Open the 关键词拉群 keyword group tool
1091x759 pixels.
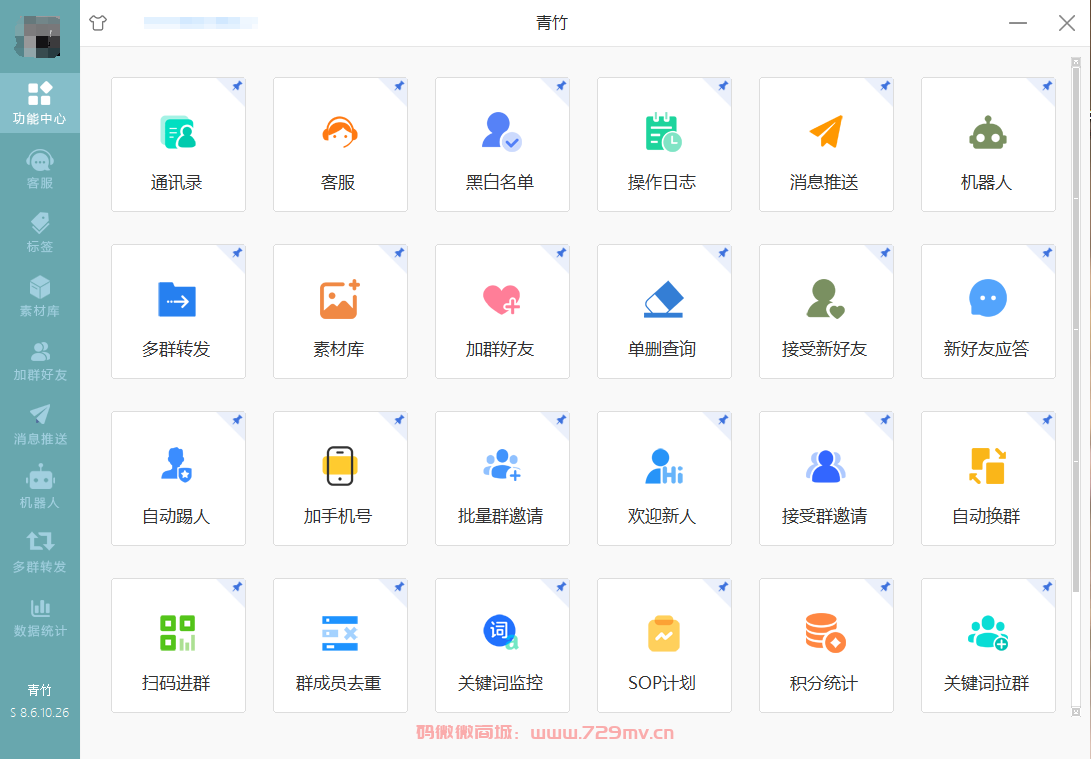coord(988,645)
